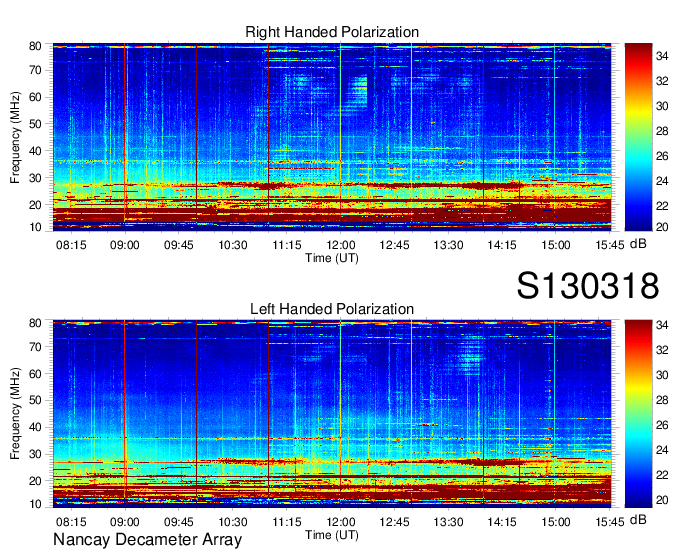This screenshot has height=552, width=680.
Task: Select the large S130318 label
Action: (588, 286)
